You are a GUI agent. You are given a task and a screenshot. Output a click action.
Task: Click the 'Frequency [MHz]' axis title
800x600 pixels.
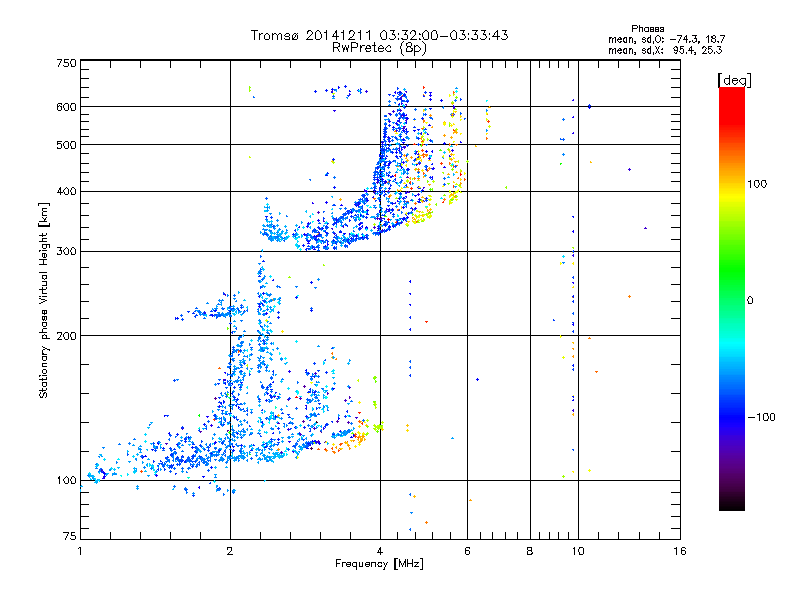click(x=380, y=564)
